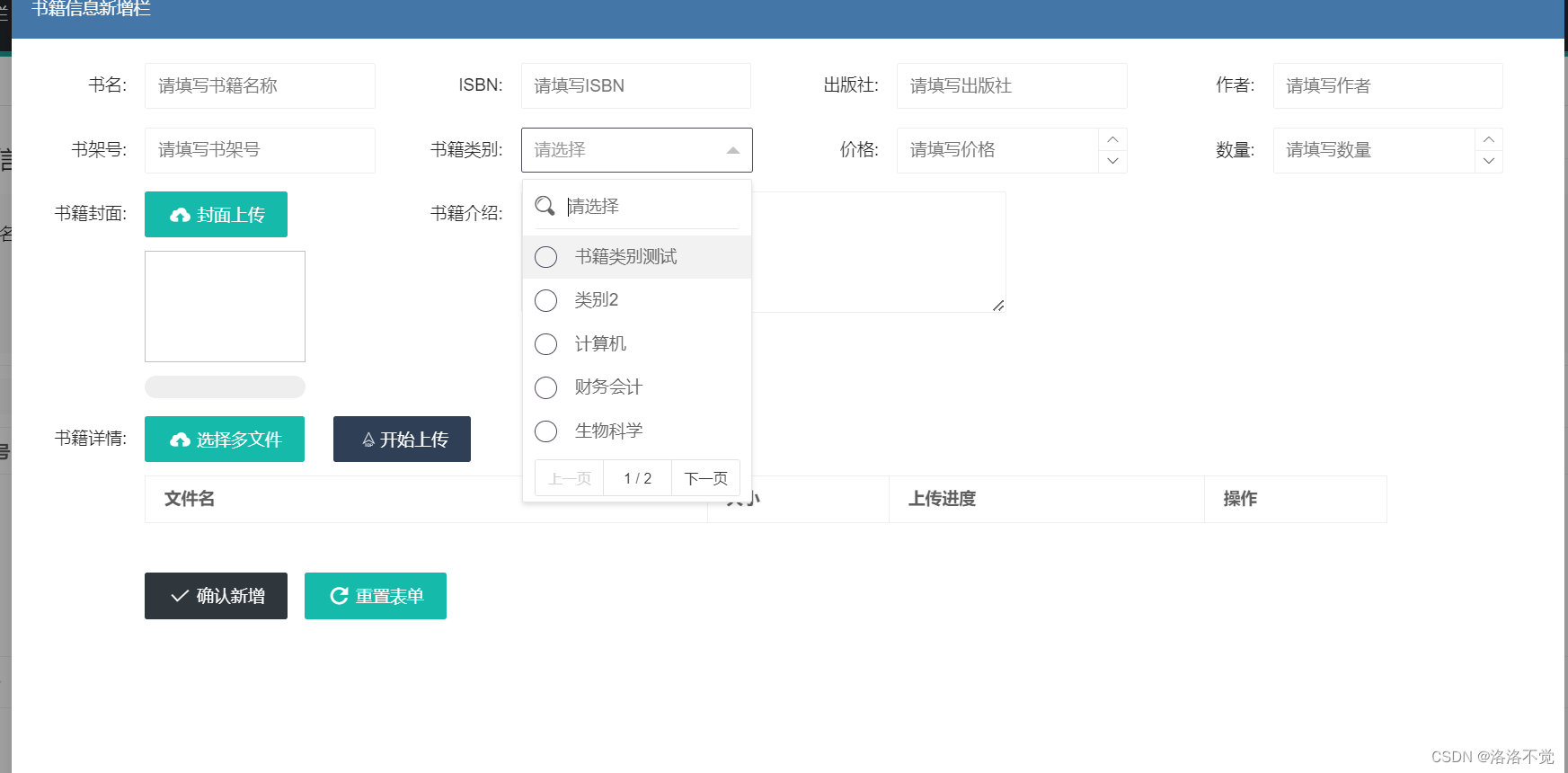Select the 类别2 radio option
The width and height of the screenshot is (1568, 773).
[545, 300]
